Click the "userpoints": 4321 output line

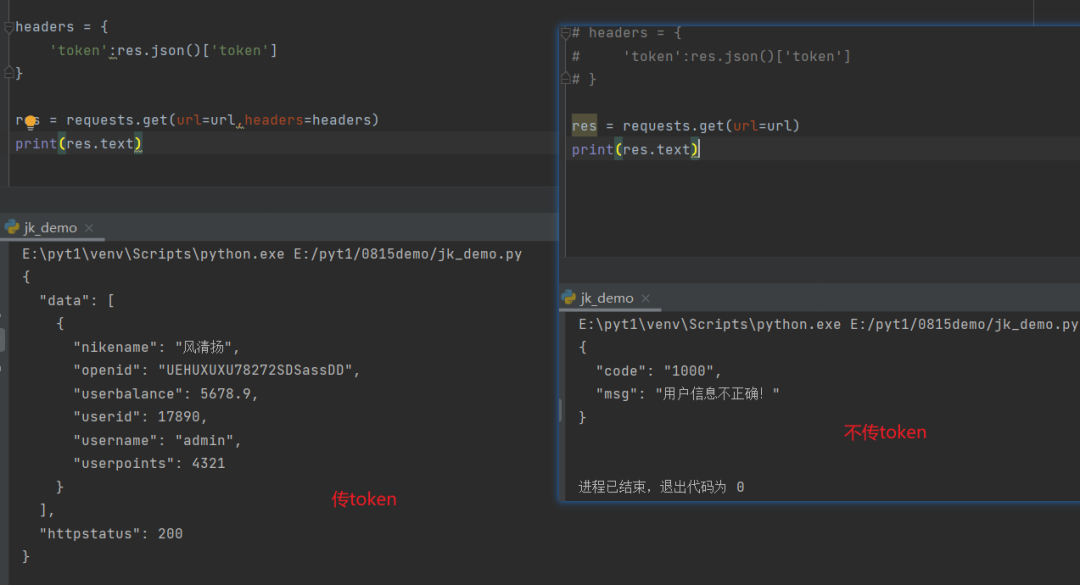(149, 463)
